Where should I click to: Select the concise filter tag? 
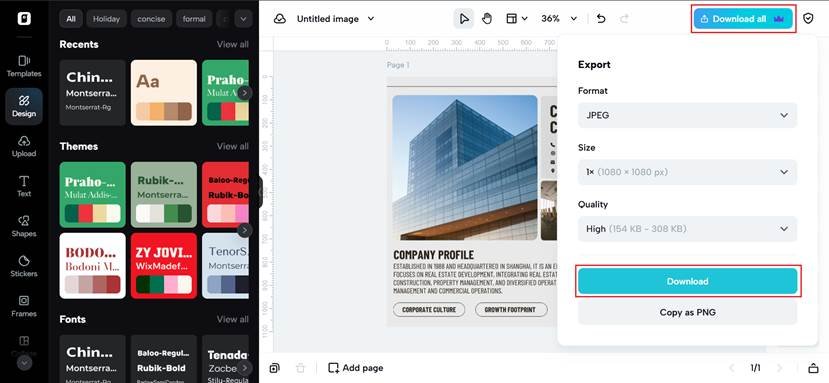(x=152, y=19)
